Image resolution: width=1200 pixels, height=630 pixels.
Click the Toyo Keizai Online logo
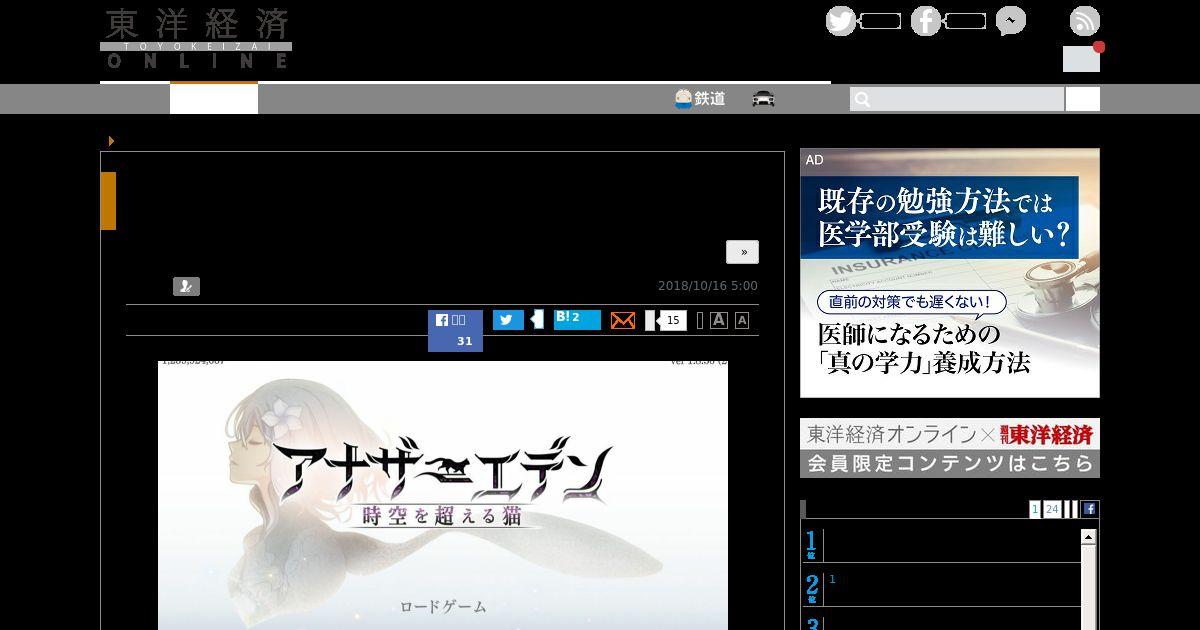point(196,39)
